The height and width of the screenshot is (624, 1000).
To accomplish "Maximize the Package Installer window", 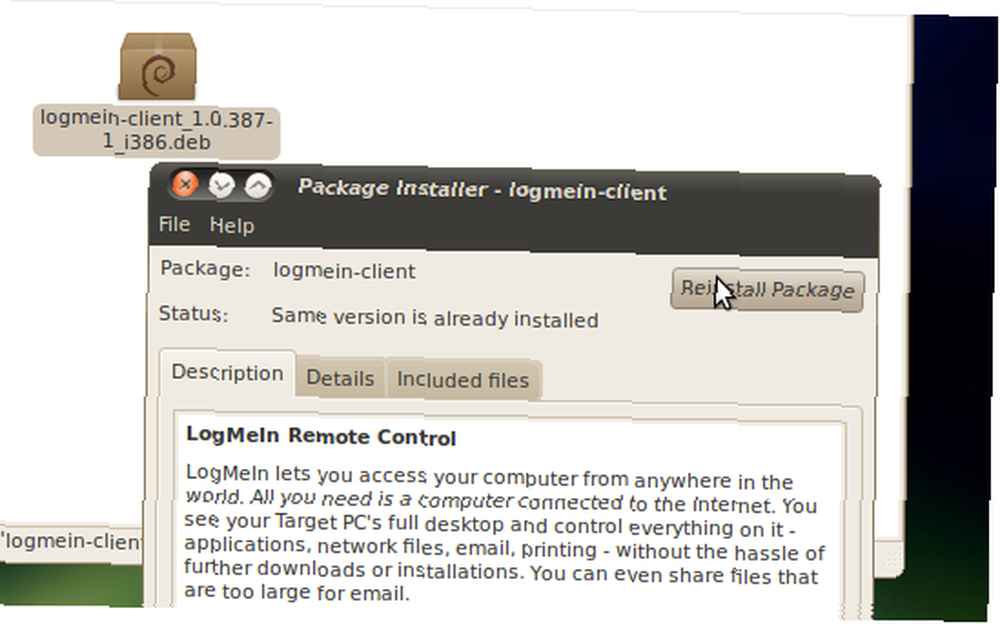I will click(x=258, y=186).
